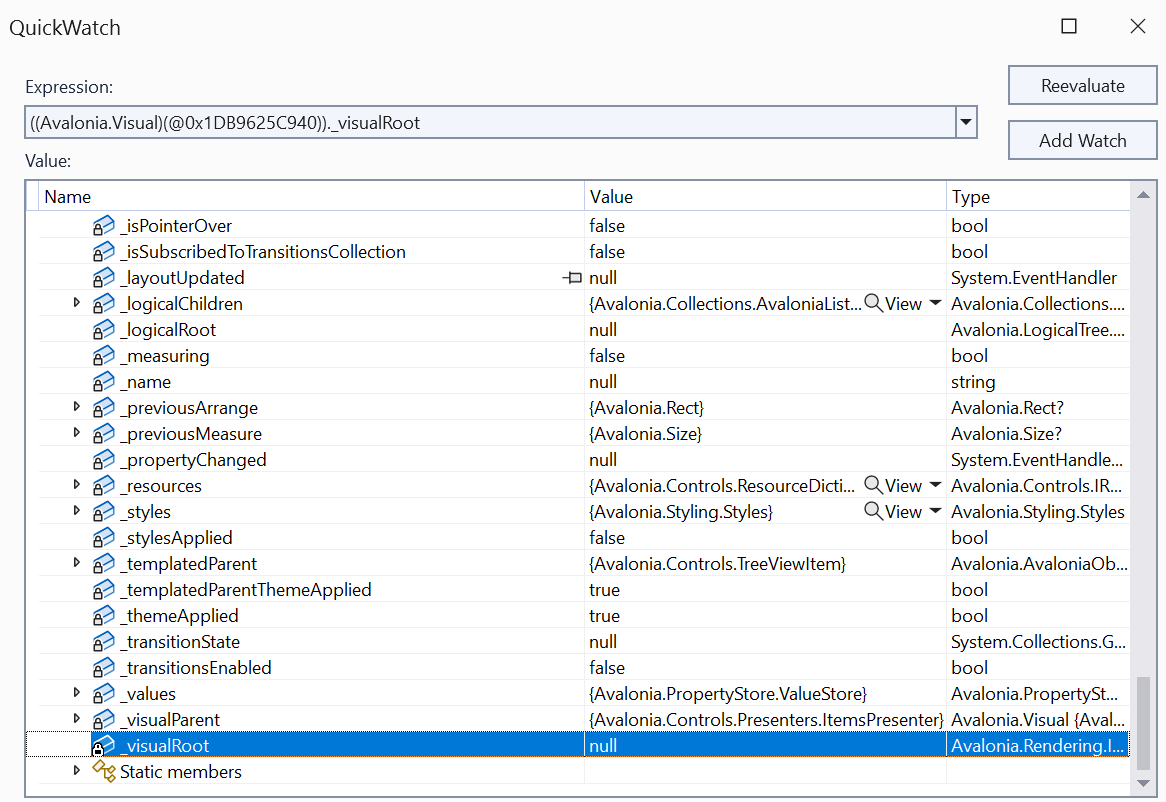Select the Static members icon
This screenshot has height=802, width=1166.
pyautogui.click(x=104, y=771)
